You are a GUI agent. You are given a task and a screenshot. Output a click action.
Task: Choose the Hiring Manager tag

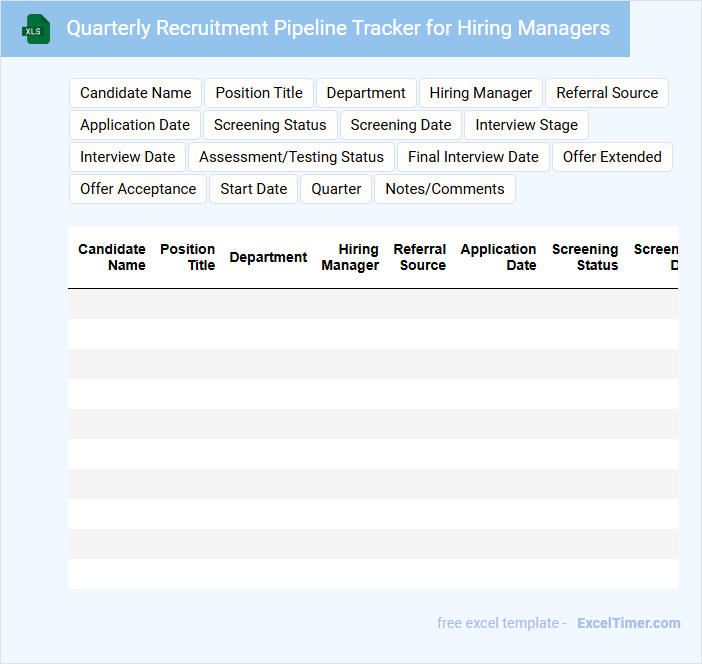point(481,93)
